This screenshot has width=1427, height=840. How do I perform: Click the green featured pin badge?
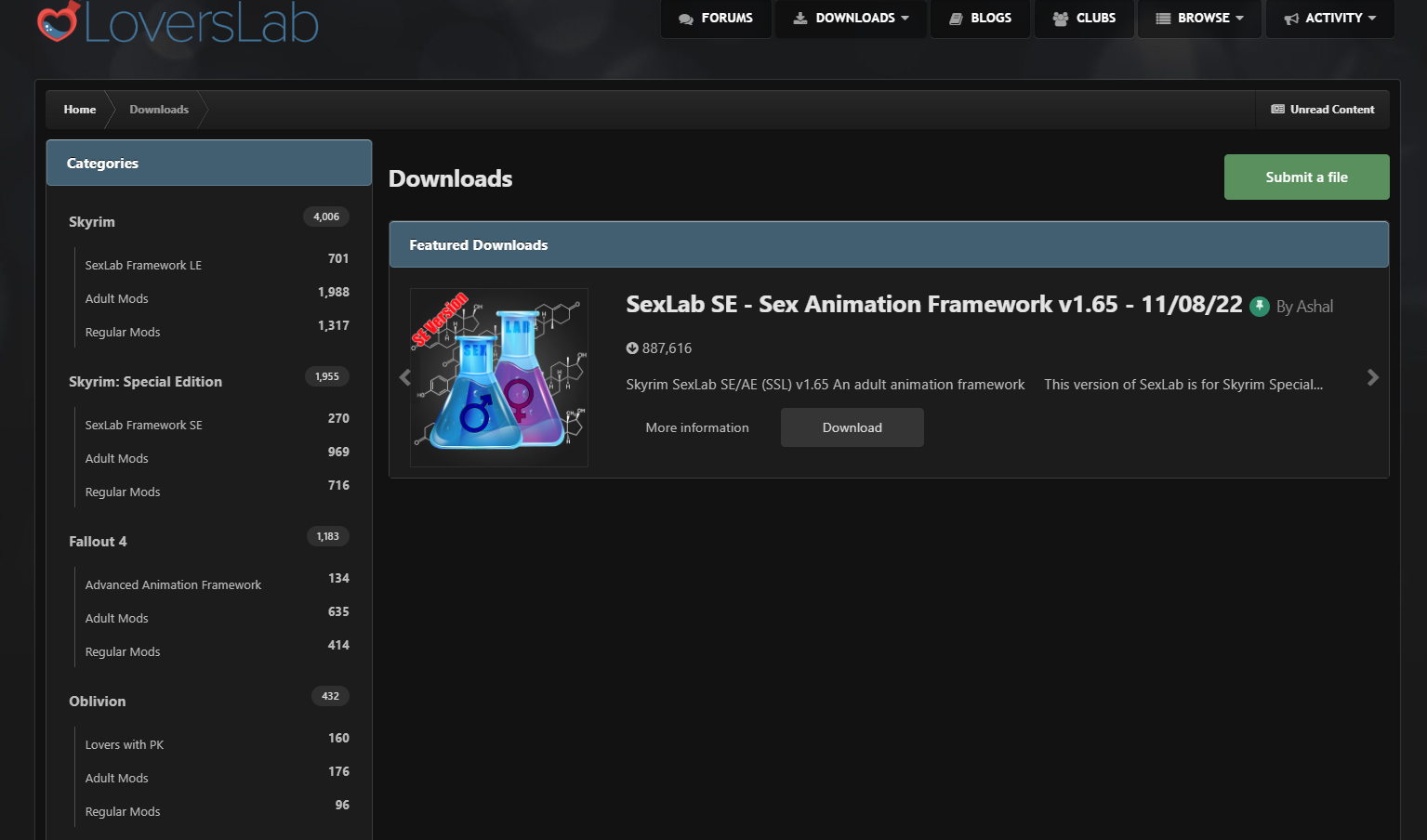coord(1260,306)
